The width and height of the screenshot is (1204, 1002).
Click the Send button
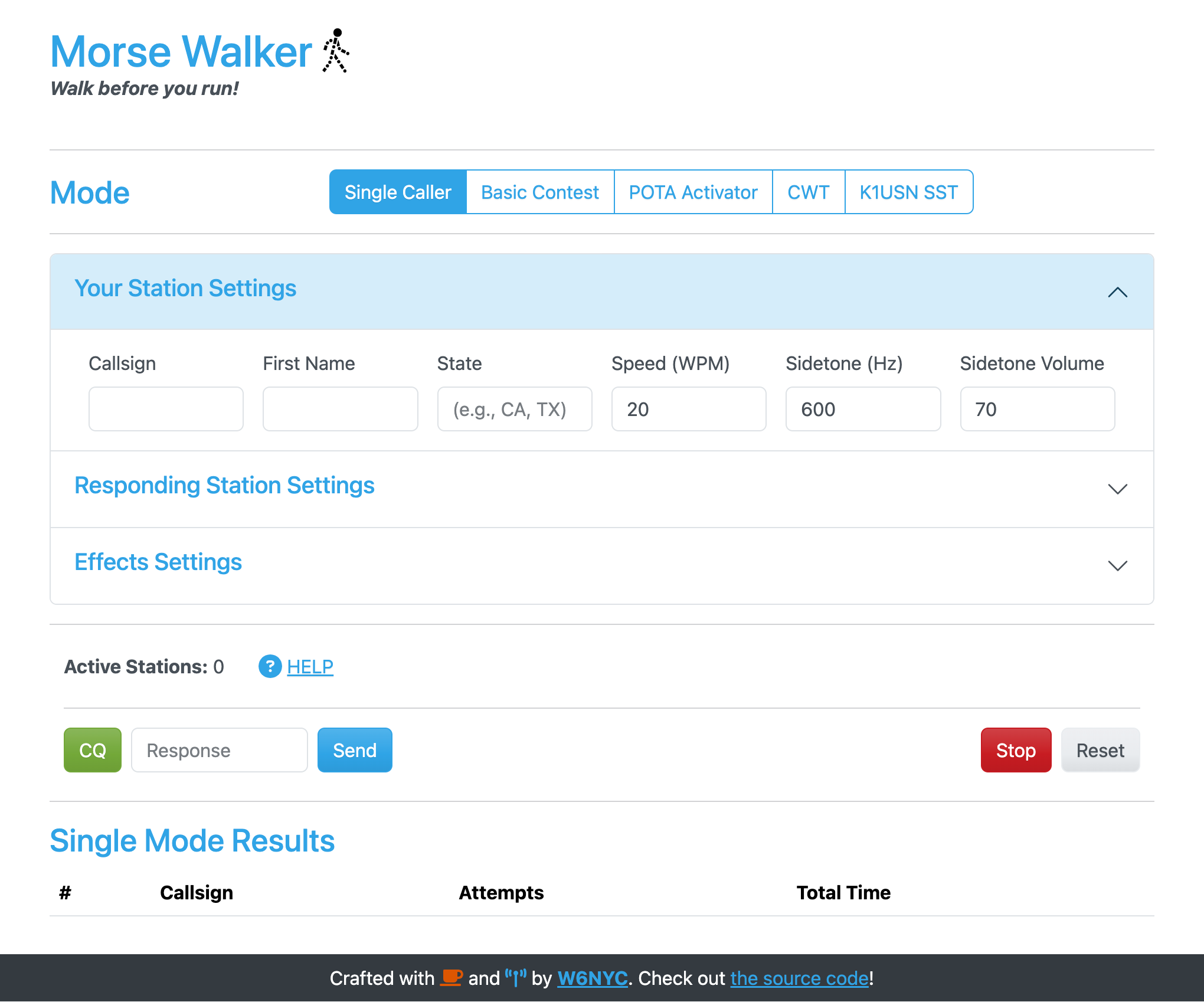(354, 750)
